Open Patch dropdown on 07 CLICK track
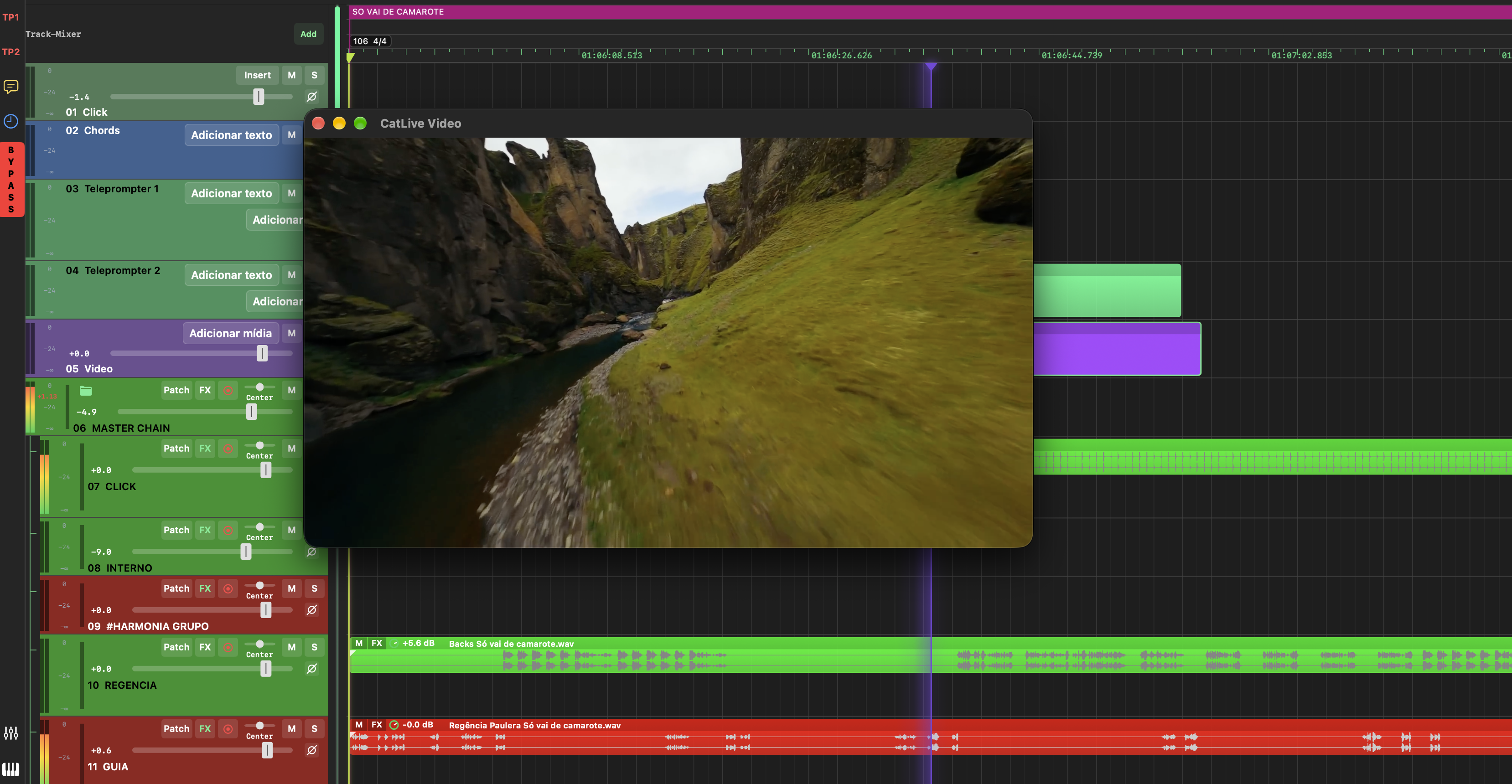This screenshot has height=784, width=1512. [176, 449]
